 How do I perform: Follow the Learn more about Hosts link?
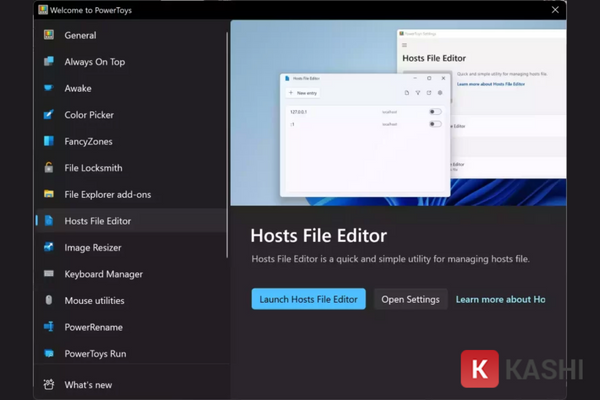point(500,299)
